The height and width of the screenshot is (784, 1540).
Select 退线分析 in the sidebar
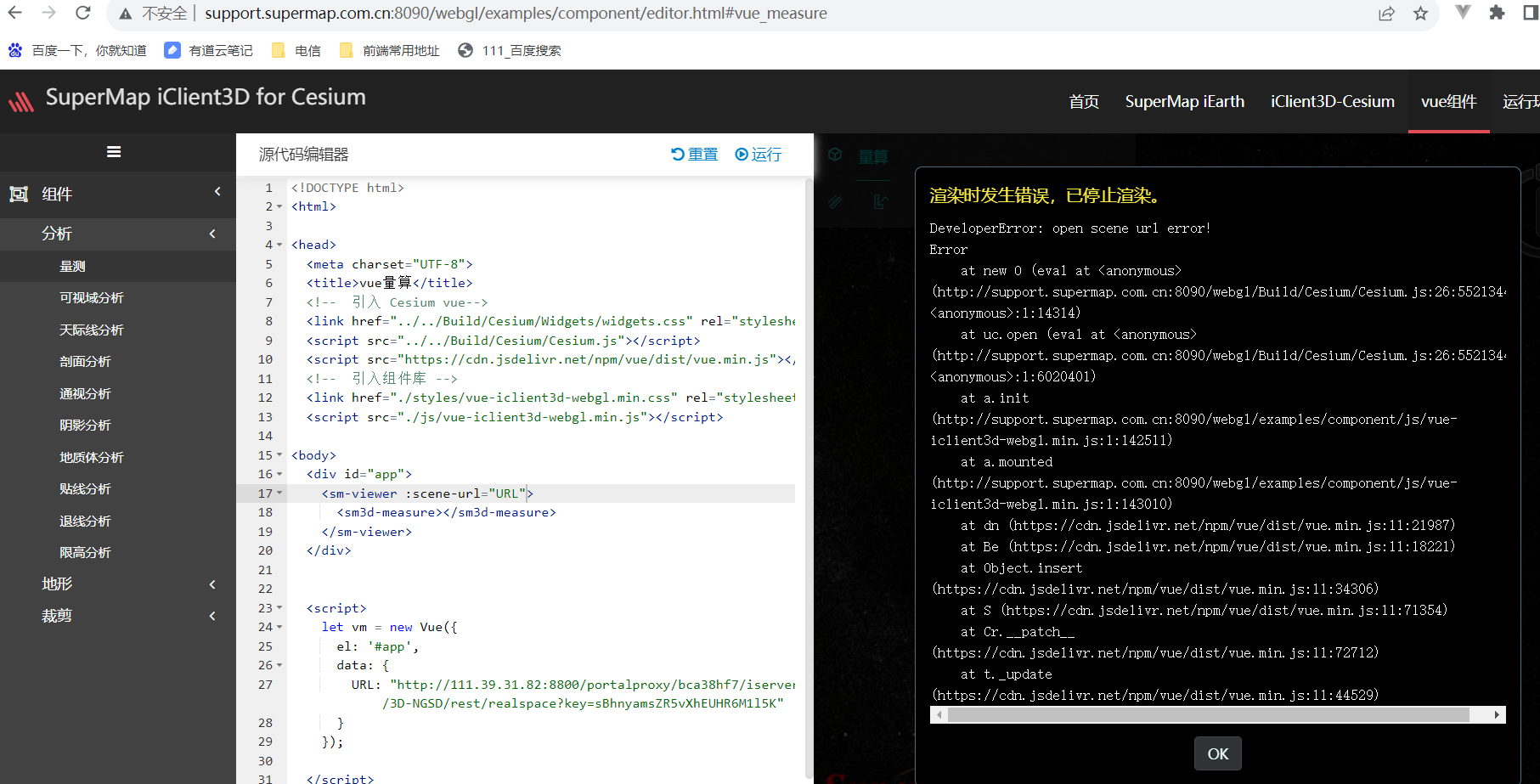coord(85,521)
